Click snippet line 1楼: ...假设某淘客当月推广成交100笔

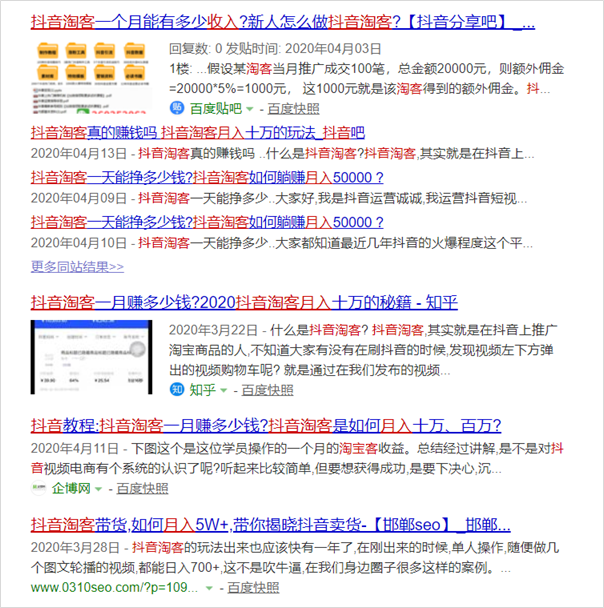[x=366, y=69]
